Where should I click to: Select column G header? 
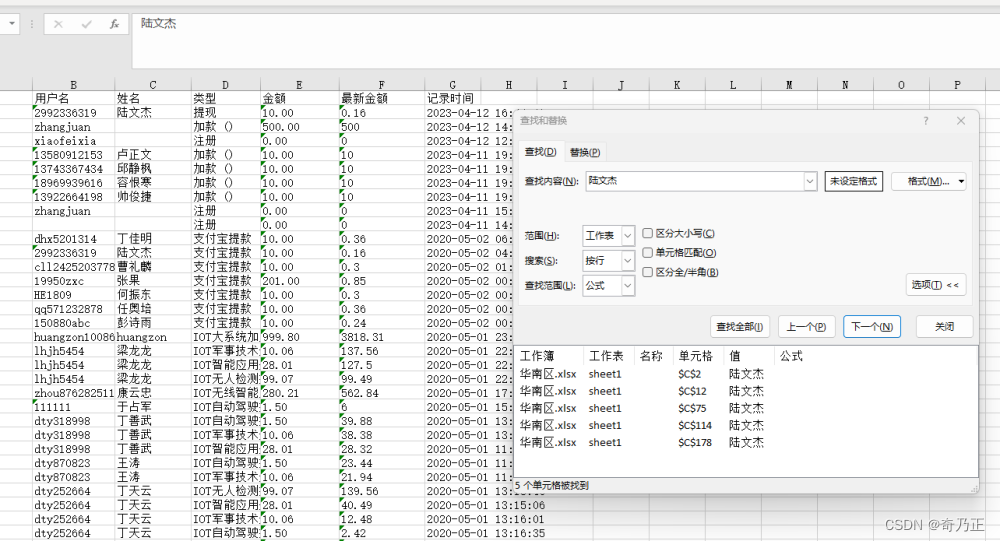[x=452, y=85]
